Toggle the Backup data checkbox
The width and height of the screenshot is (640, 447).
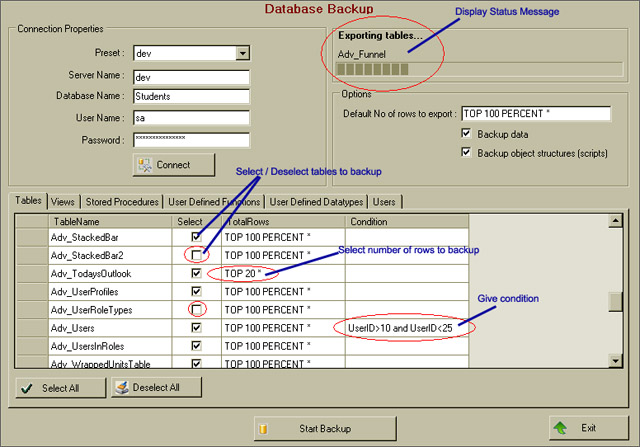pyautogui.click(x=467, y=133)
